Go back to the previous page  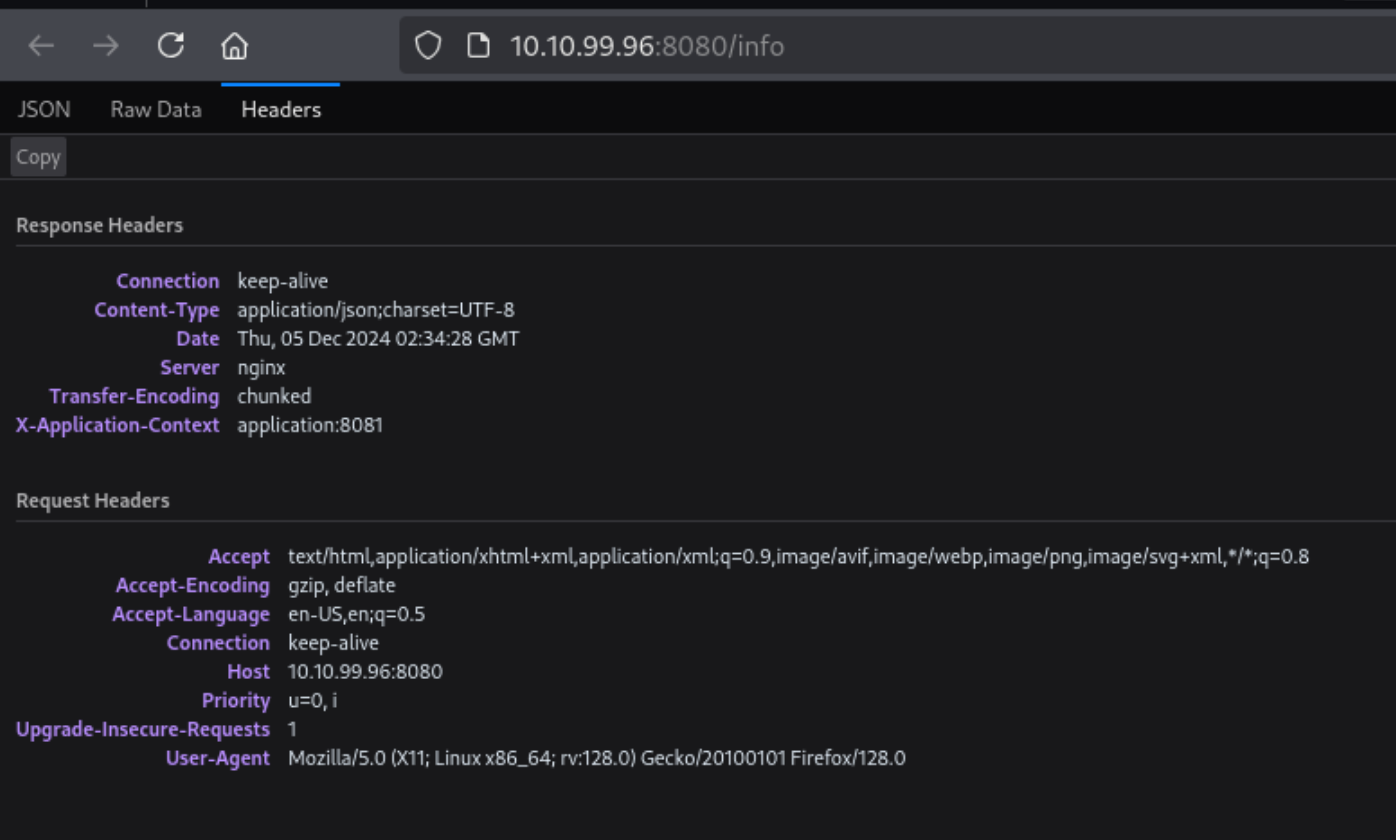(x=41, y=46)
